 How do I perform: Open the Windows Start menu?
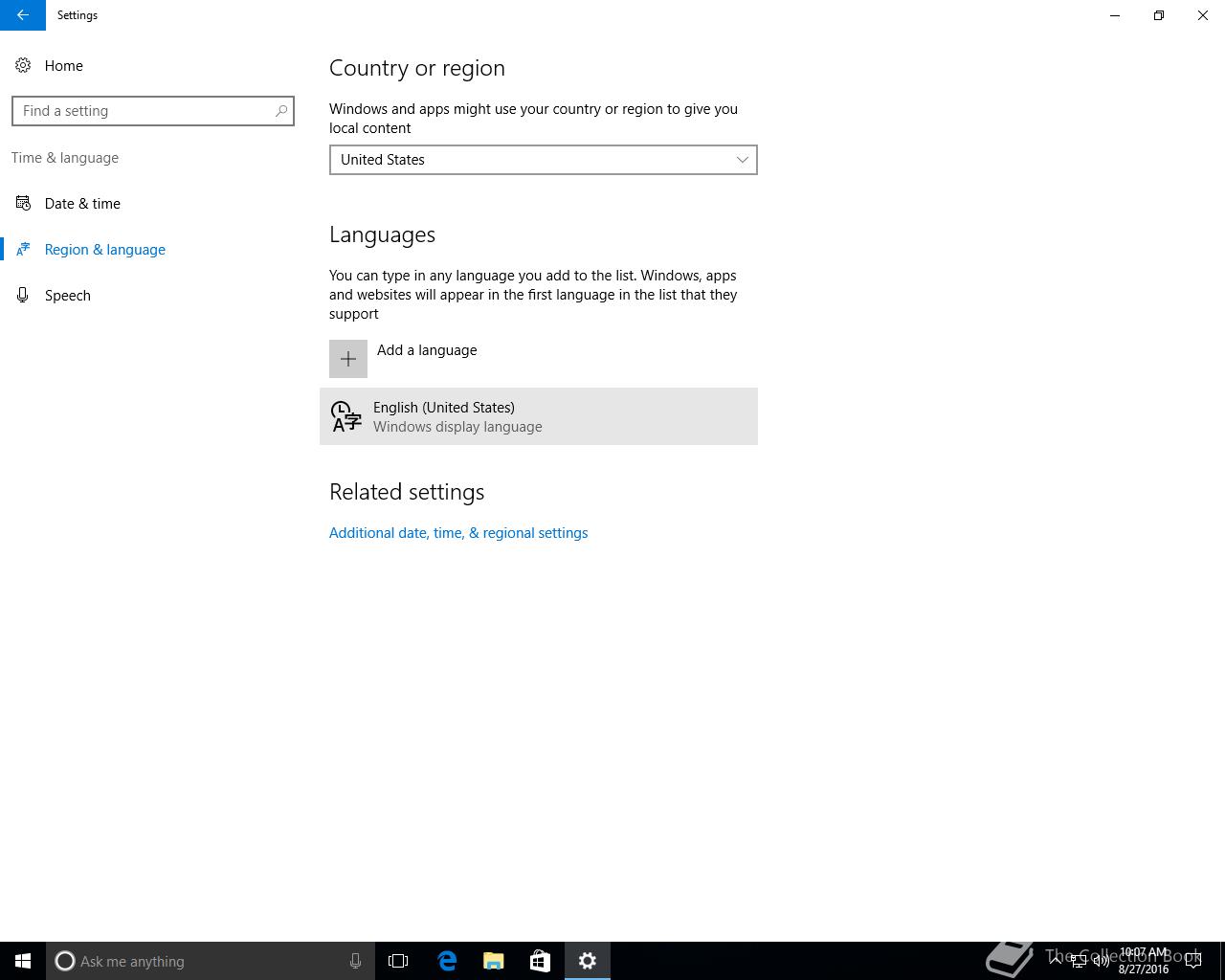23,961
